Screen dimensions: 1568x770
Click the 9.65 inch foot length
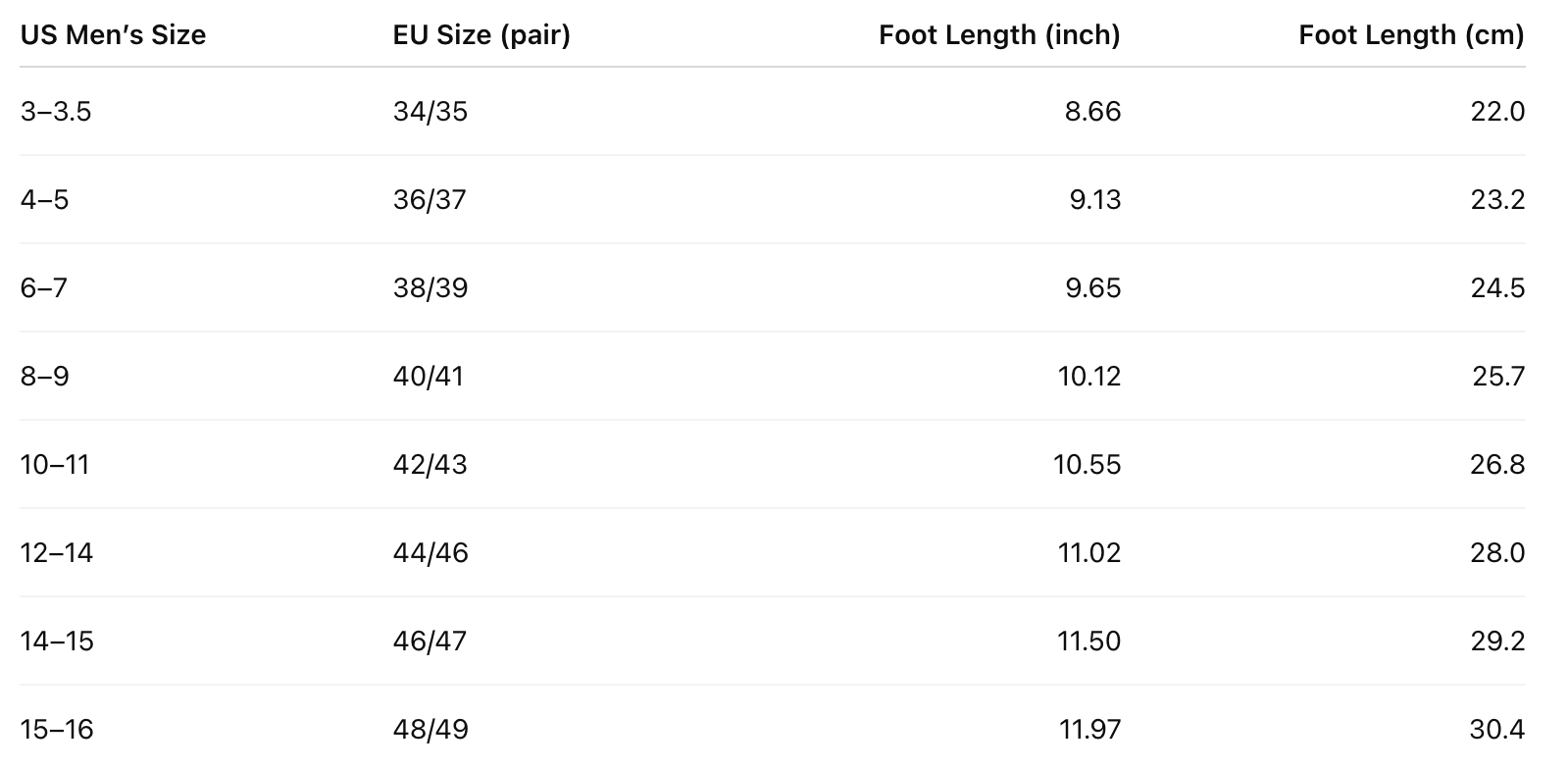[x=1092, y=288]
